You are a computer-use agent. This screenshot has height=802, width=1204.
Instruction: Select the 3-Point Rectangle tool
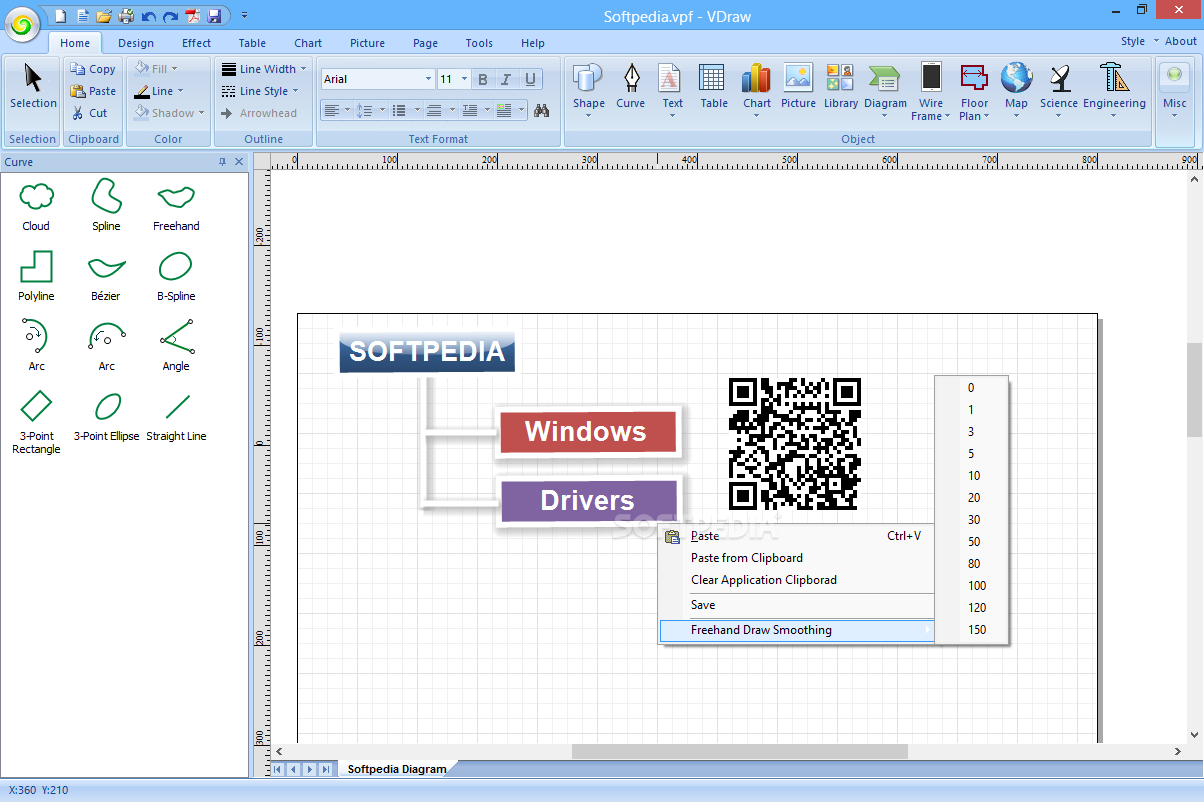tap(36, 422)
